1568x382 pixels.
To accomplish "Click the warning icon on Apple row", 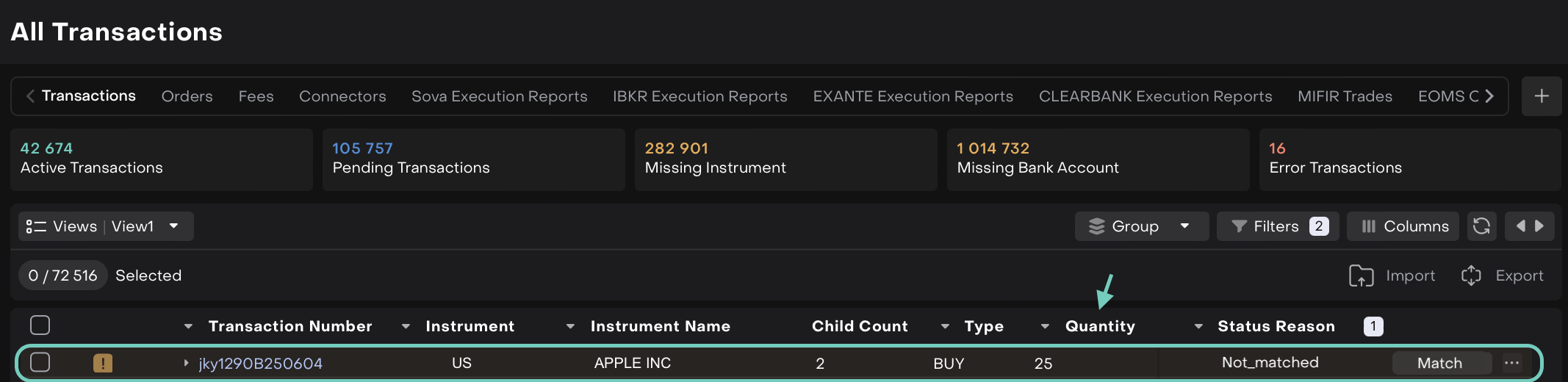I will pos(103,363).
